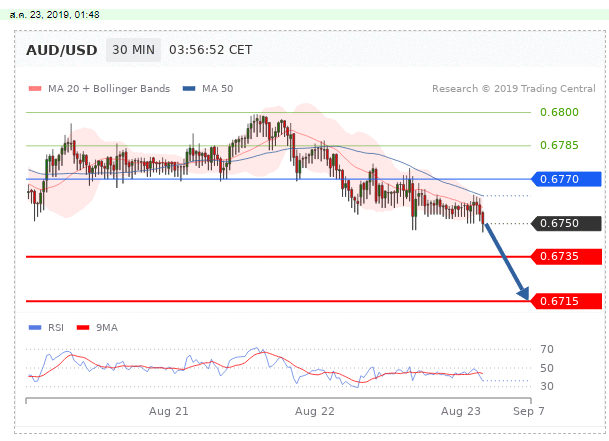Click the Aug 23 date axis label
The height and width of the screenshot is (441, 609).
pyautogui.click(x=461, y=411)
